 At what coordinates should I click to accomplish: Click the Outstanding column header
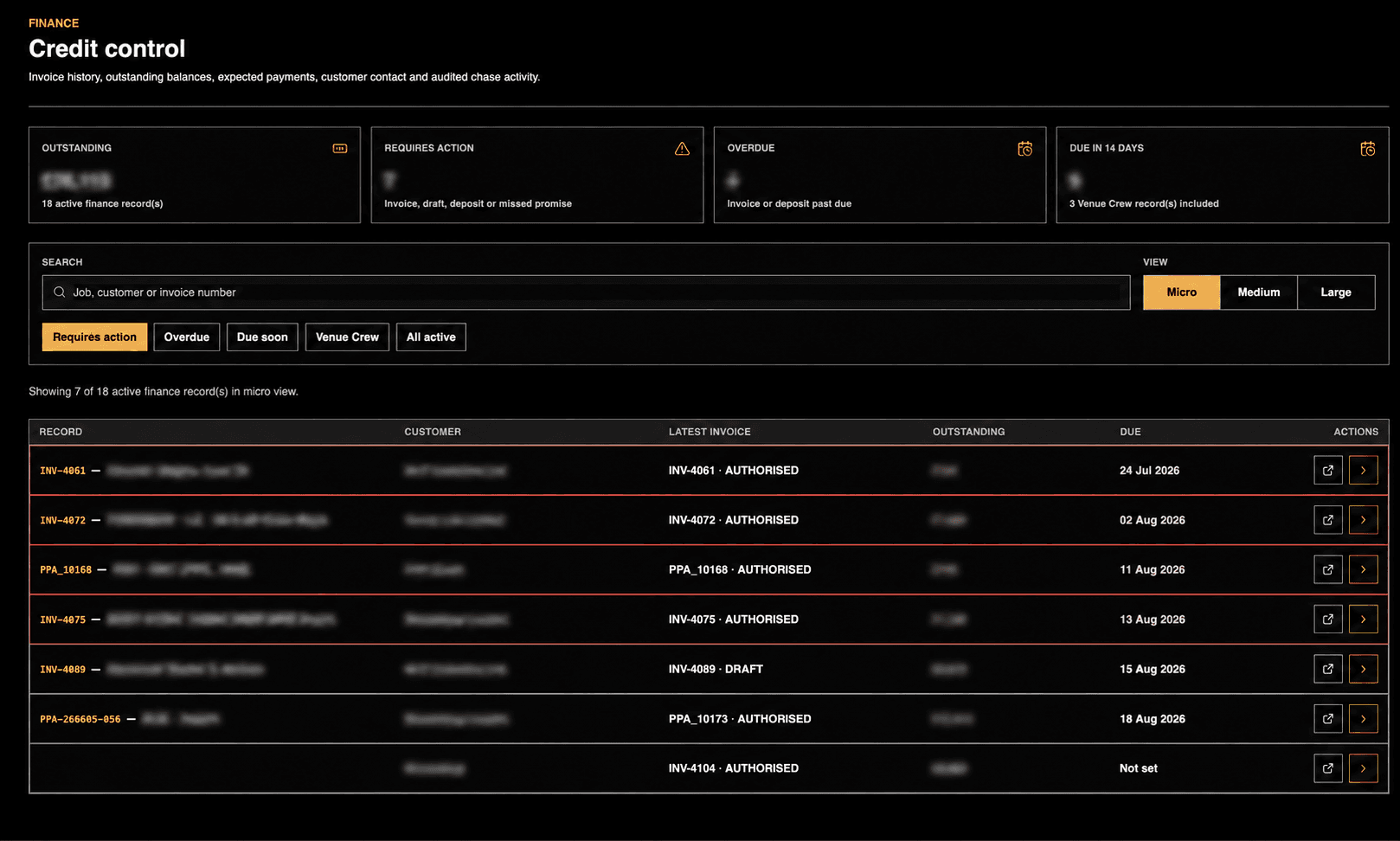[969, 432]
